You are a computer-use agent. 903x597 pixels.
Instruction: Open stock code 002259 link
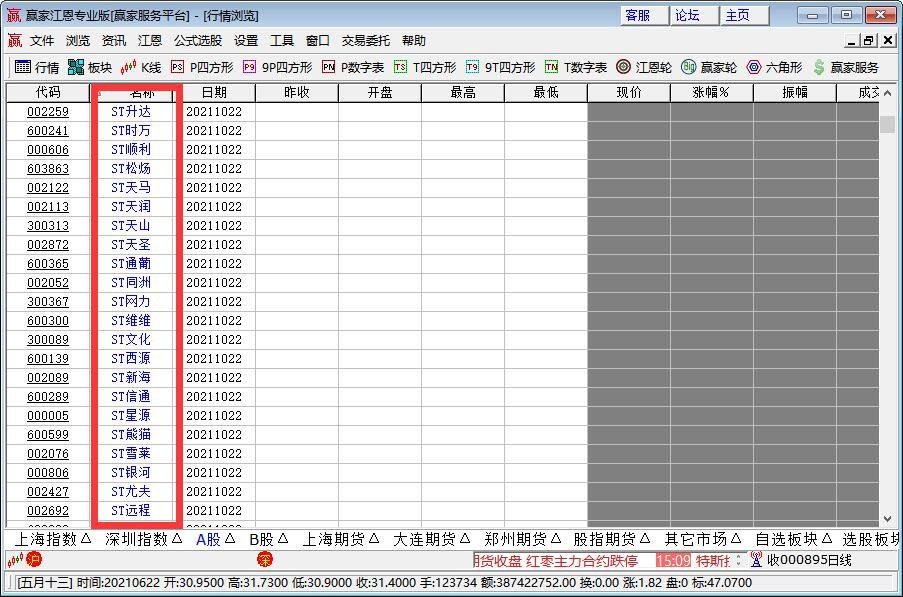click(x=48, y=112)
